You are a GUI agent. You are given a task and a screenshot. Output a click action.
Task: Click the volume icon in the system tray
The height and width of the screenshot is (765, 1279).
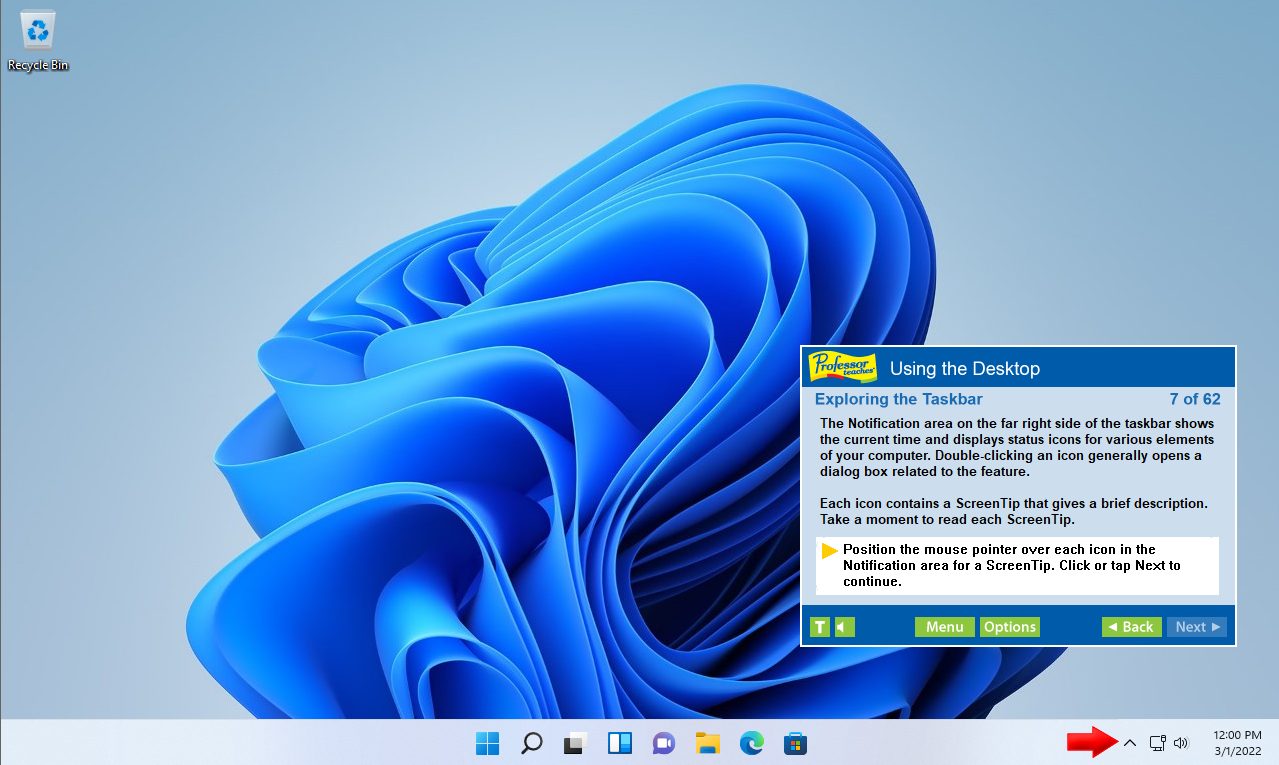(1181, 743)
